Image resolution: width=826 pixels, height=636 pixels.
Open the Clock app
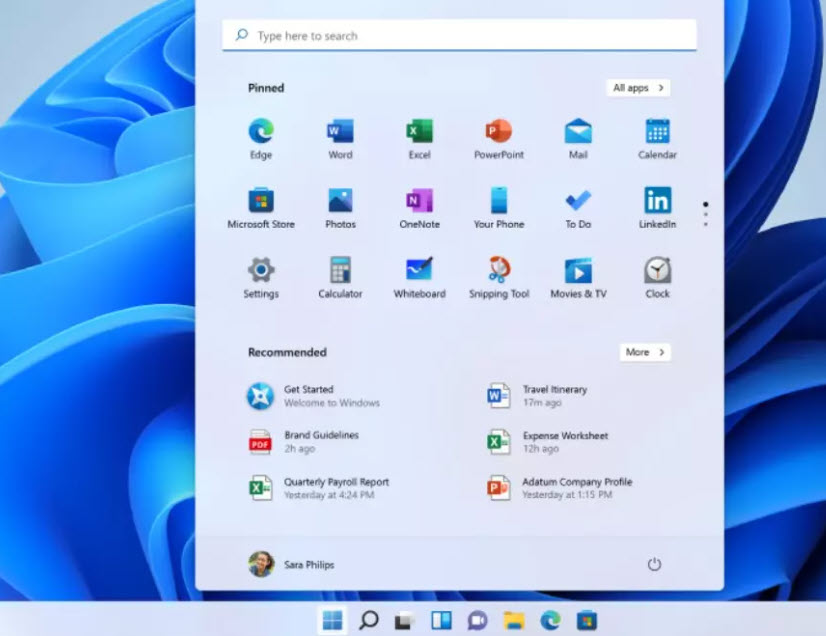[x=657, y=278]
